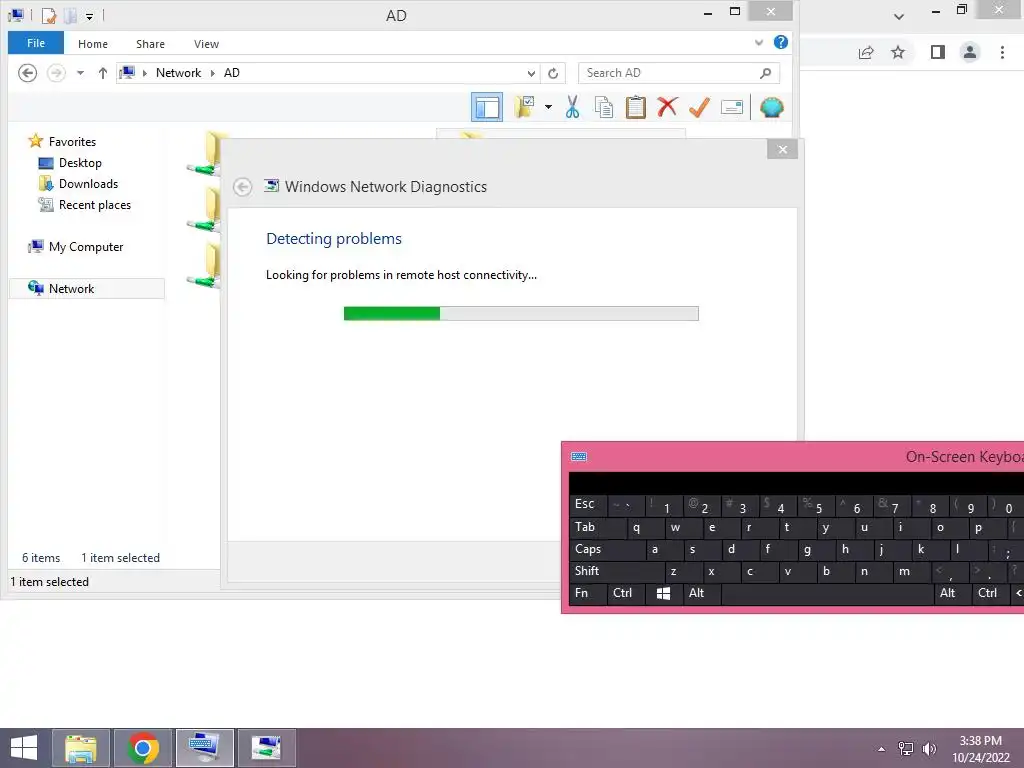The height and width of the screenshot is (768, 1024).
Task: Open Chrome three-dot menu
Action: tap(1002, 52)
